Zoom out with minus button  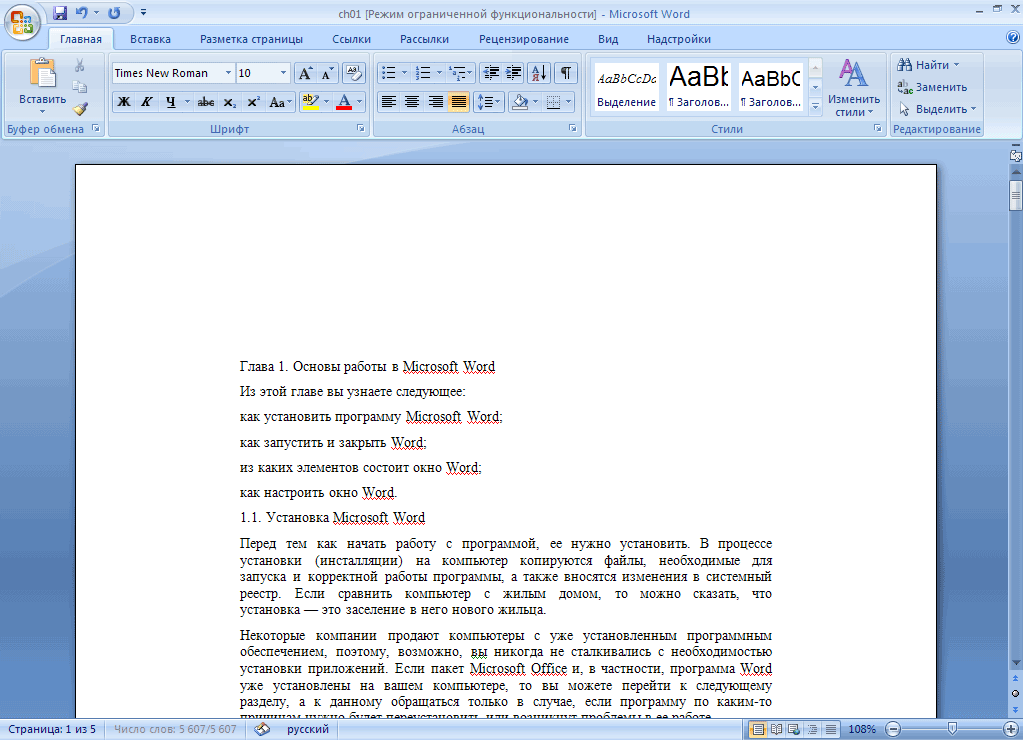coord(894,729)
